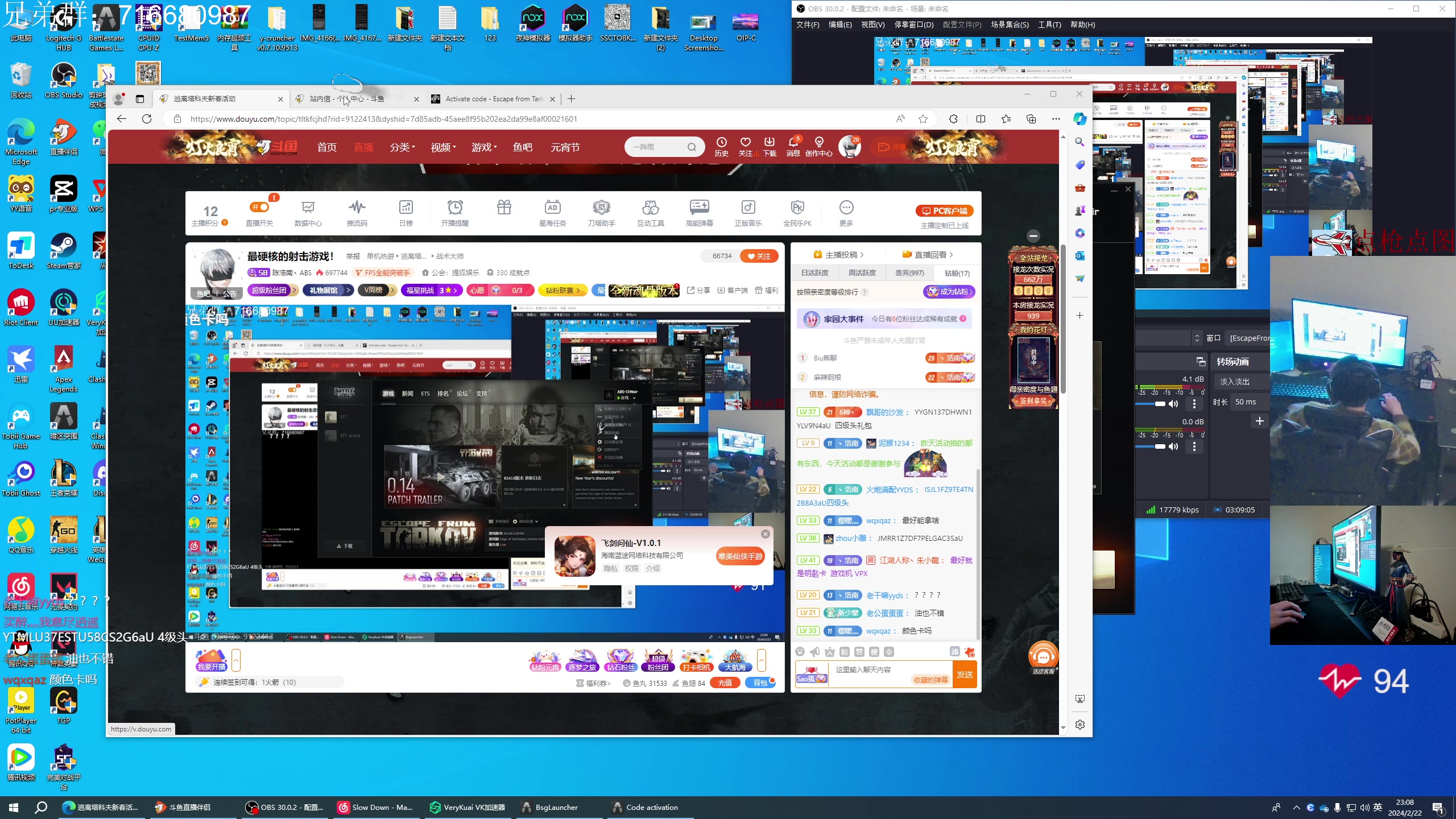Click the audio mixer pop-out icon in OBS

coord(1201,362)
